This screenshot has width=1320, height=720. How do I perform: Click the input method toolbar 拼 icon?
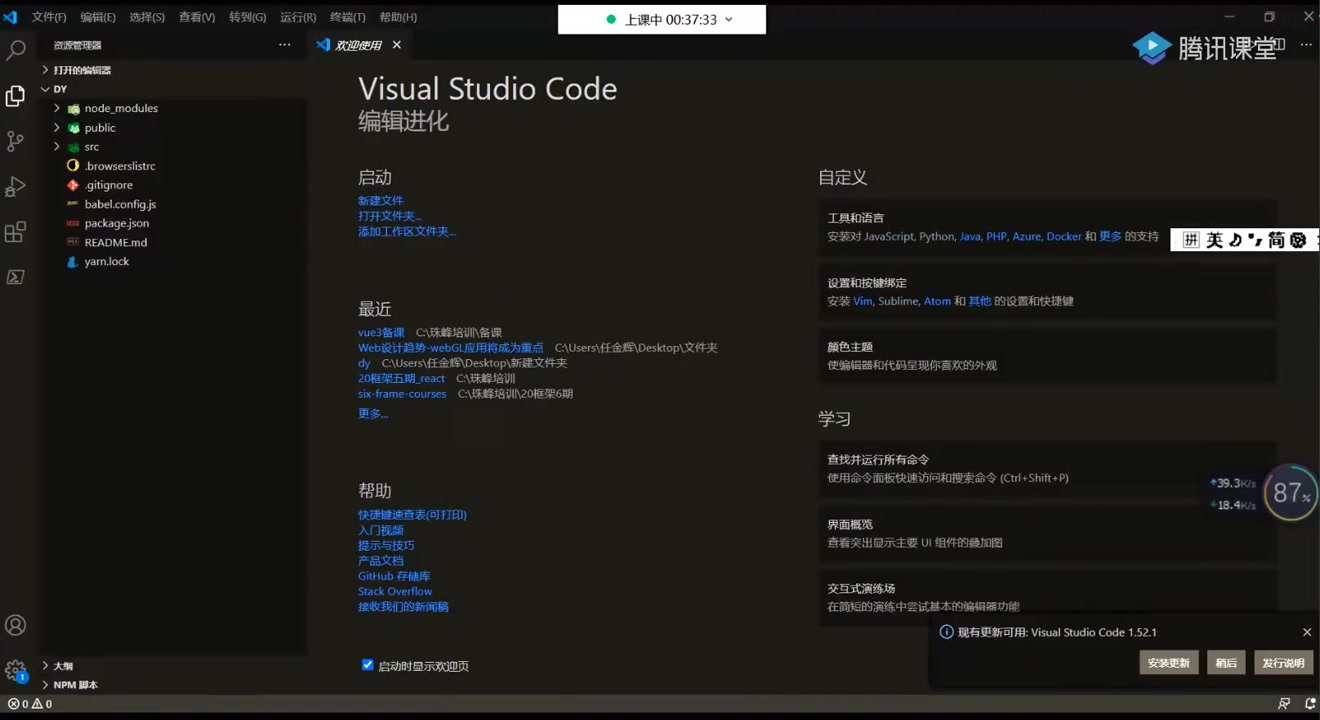(x=1190, y=240)
